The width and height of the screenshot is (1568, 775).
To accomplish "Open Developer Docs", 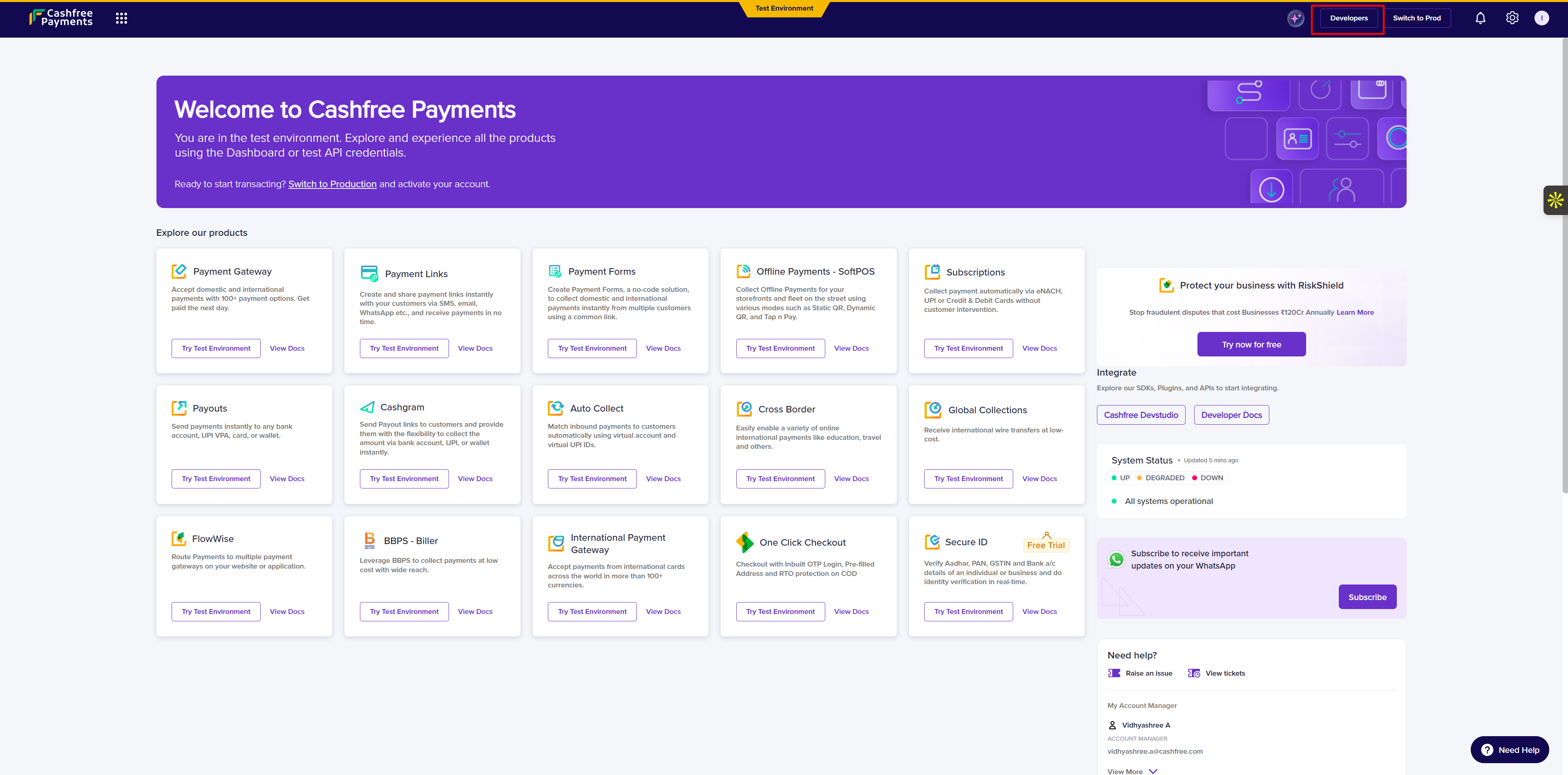I will (x=1231, y=414).
